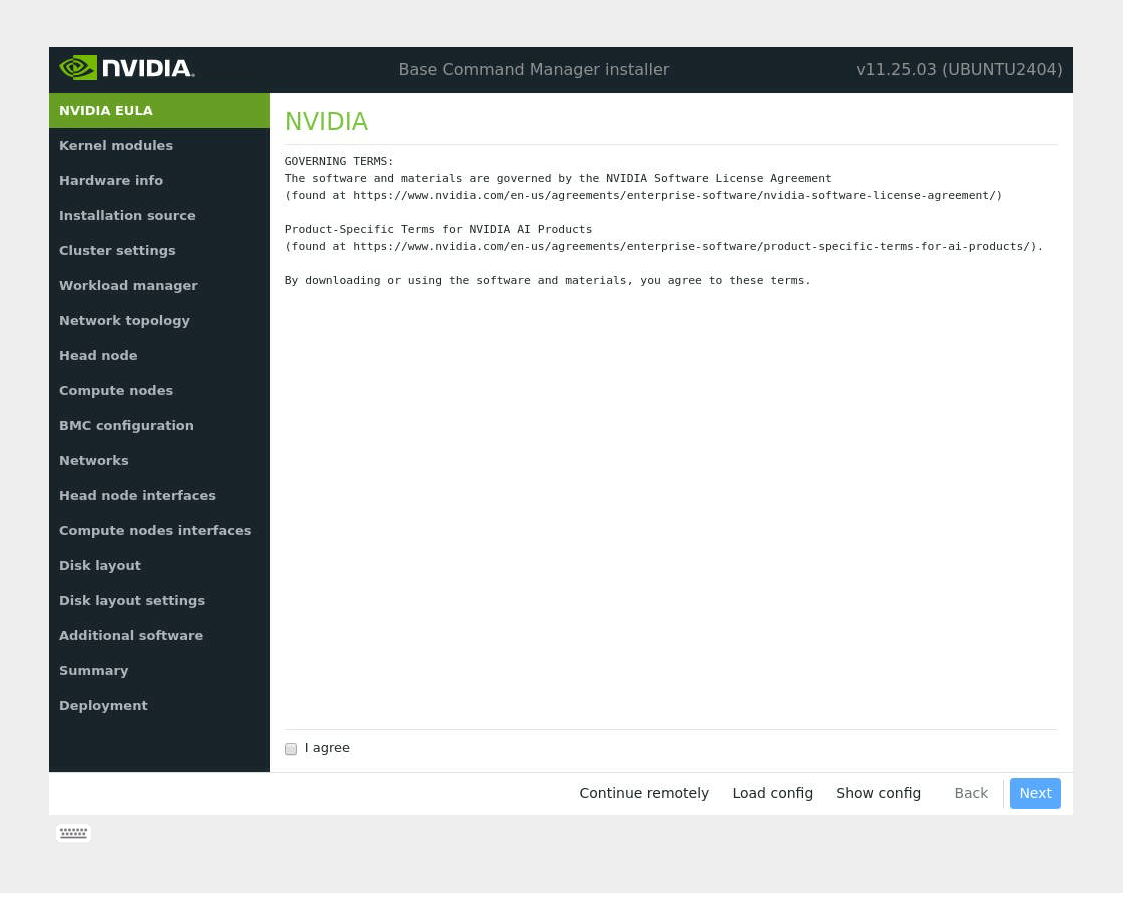Click the NVIDIA logo in header
This screenshot has width=1126, height=897.
coord(126,68)
